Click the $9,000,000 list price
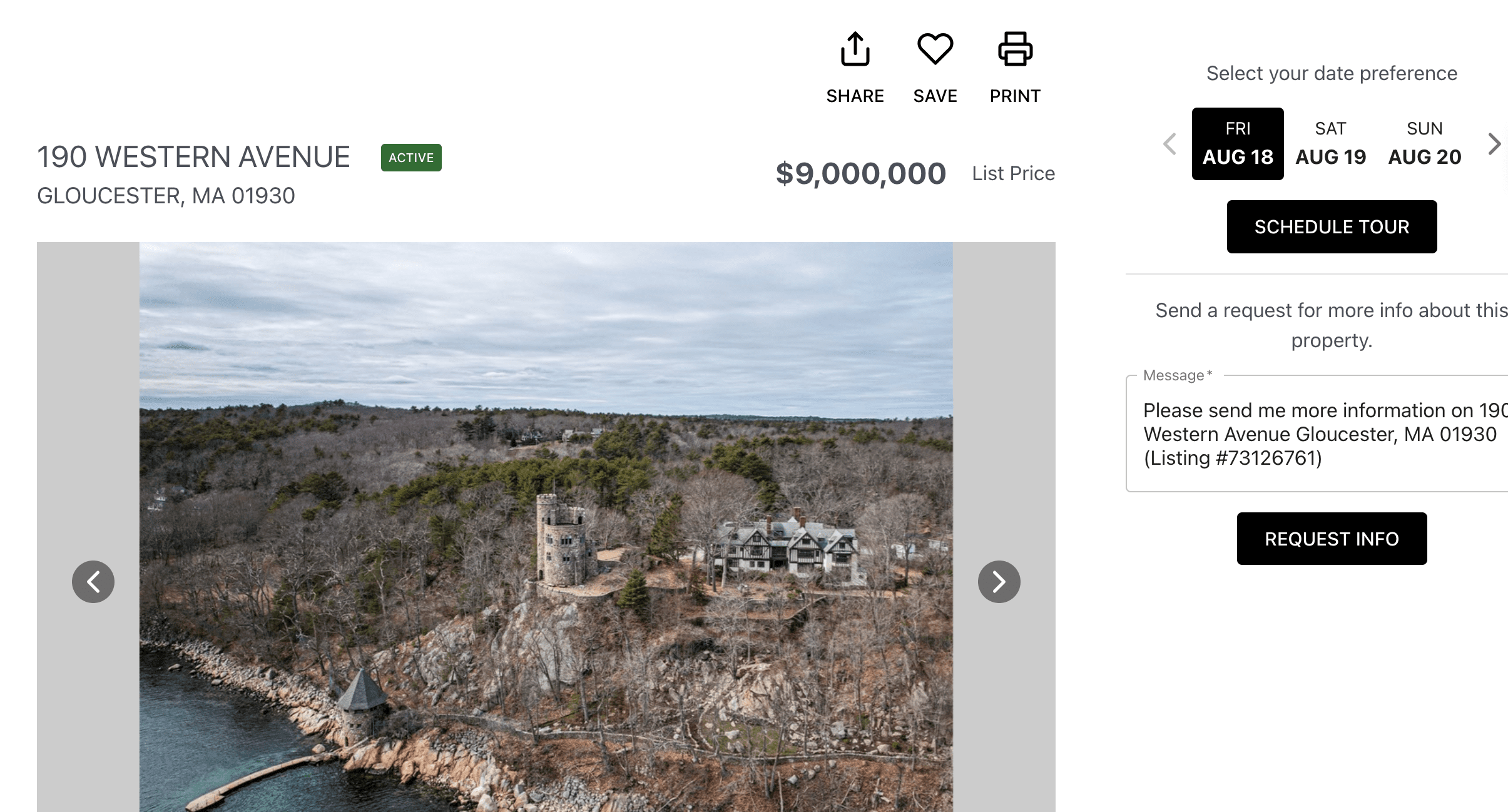 coord(860,173)
